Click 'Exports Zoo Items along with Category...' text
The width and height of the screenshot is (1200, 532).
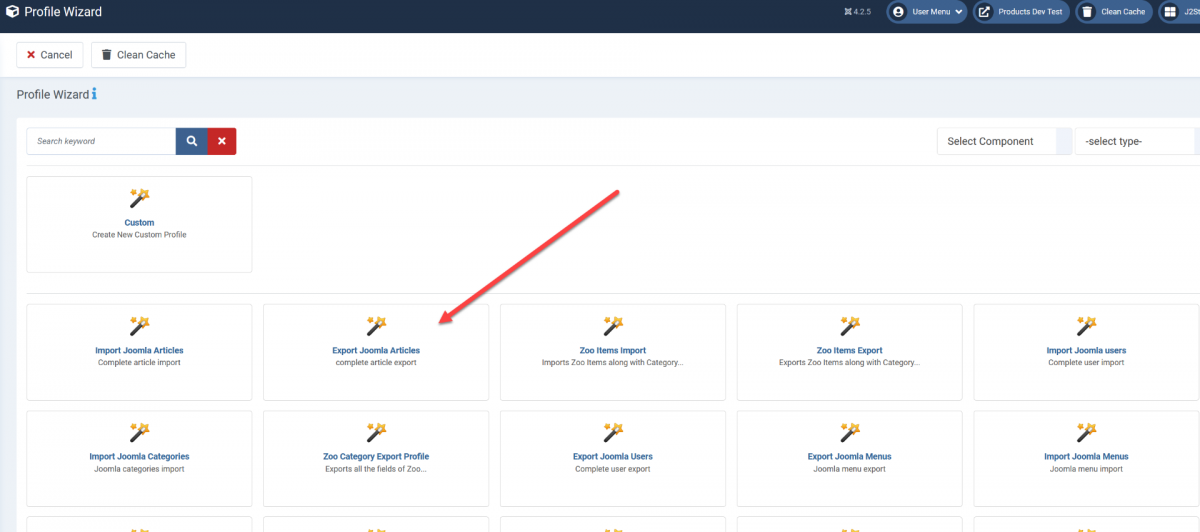(x=850, y=363)
